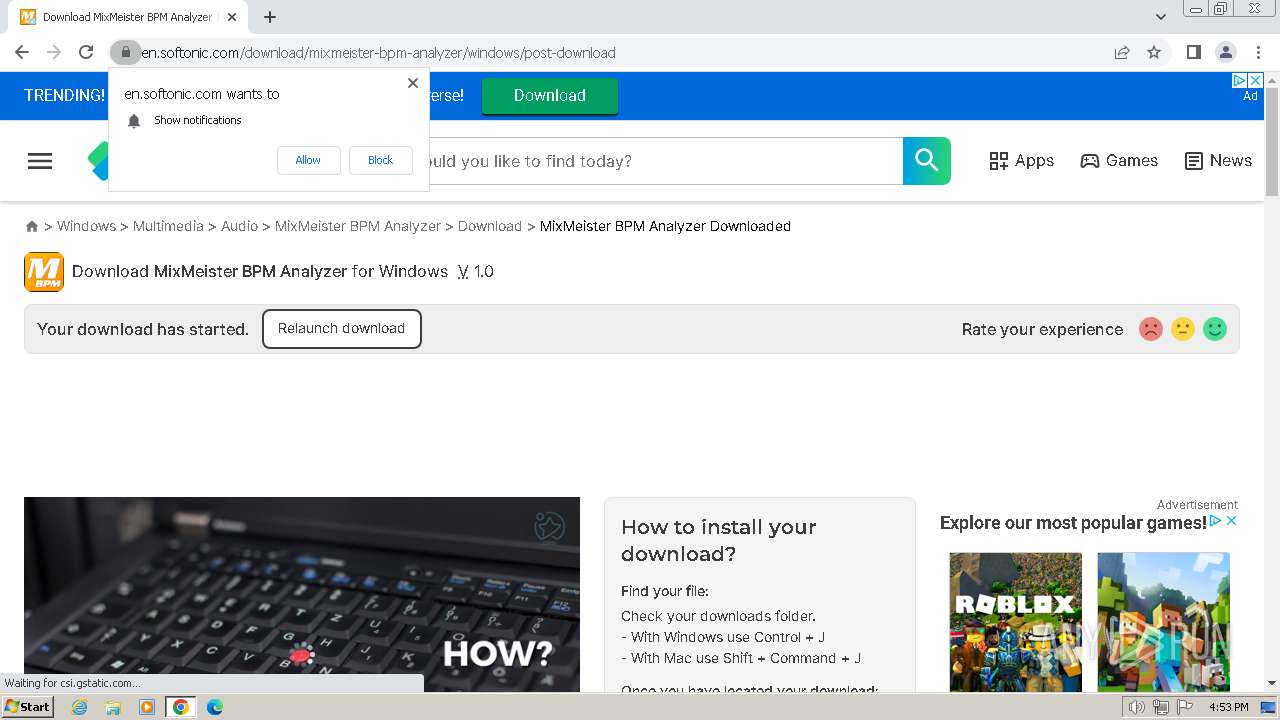Open Windows breadcrumb link

(86, 226)
